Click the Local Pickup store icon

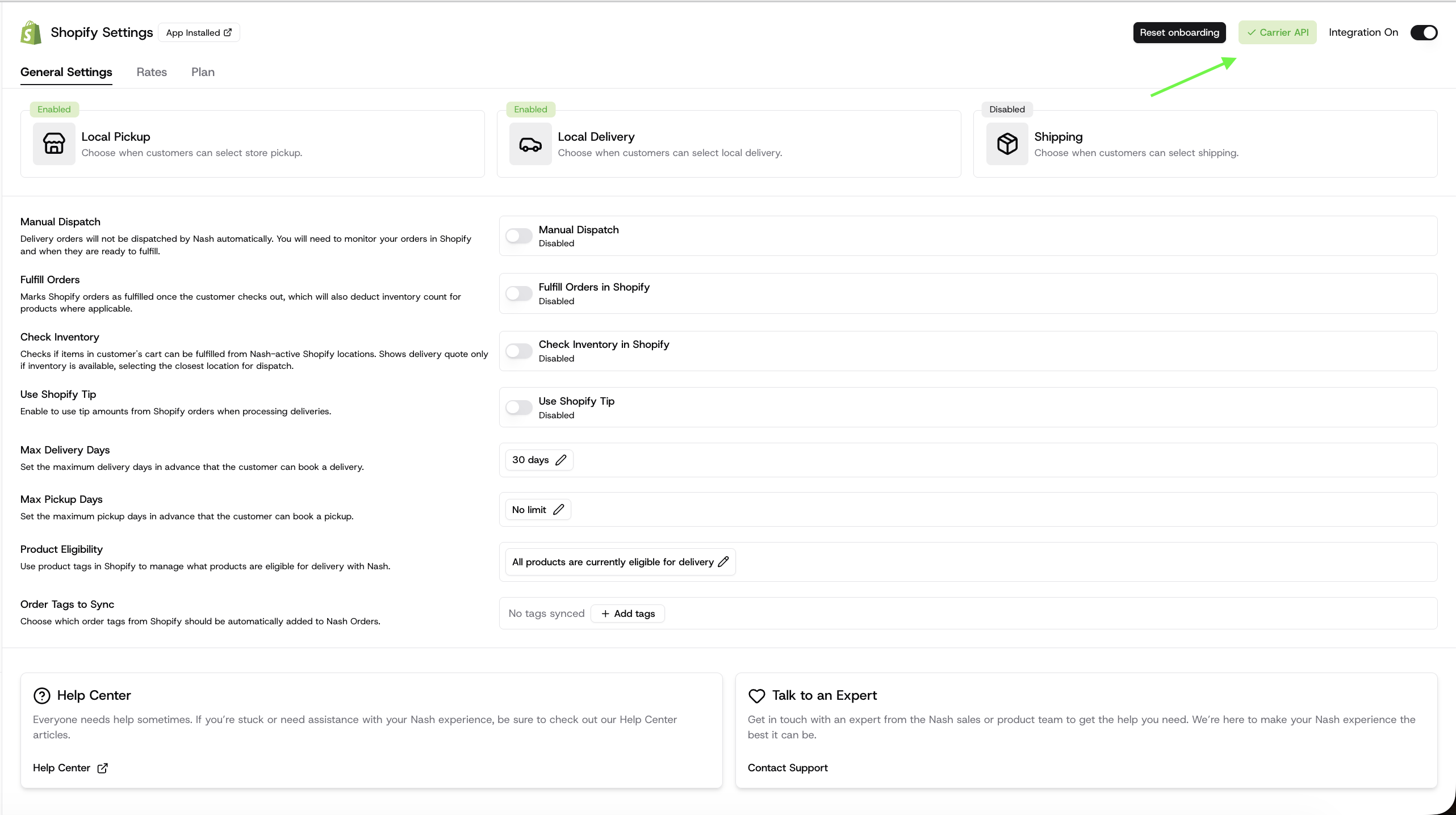pyautogui.click(x=54, y=144)
